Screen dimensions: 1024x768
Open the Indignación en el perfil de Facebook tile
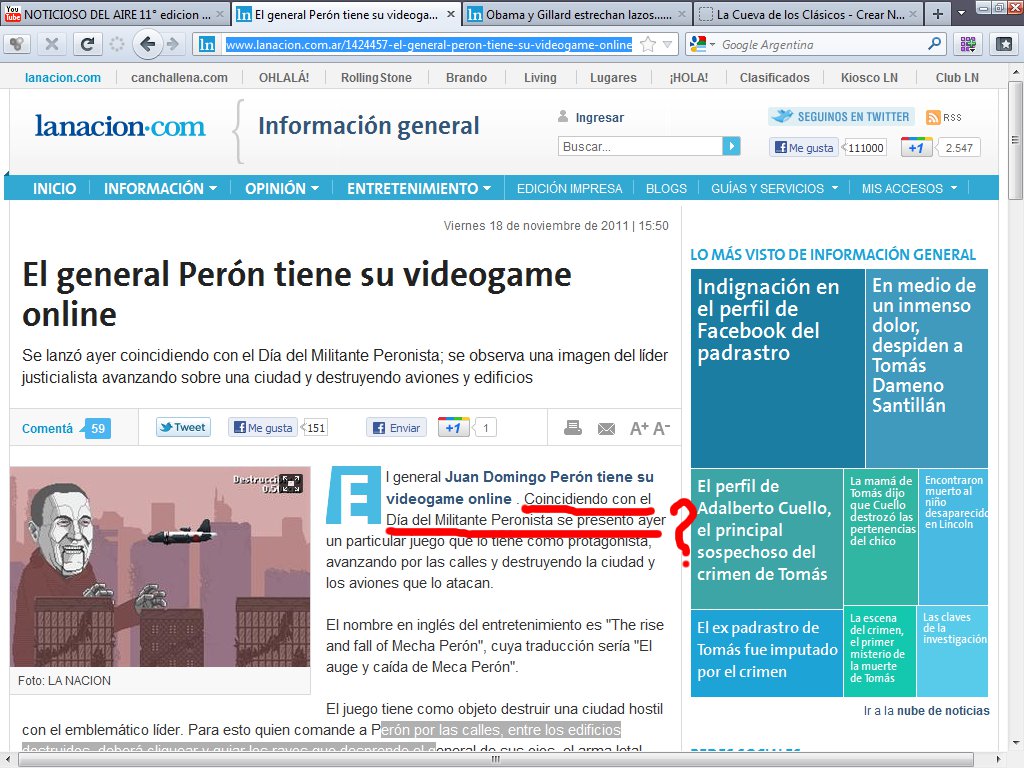click(x=778, y=368)
